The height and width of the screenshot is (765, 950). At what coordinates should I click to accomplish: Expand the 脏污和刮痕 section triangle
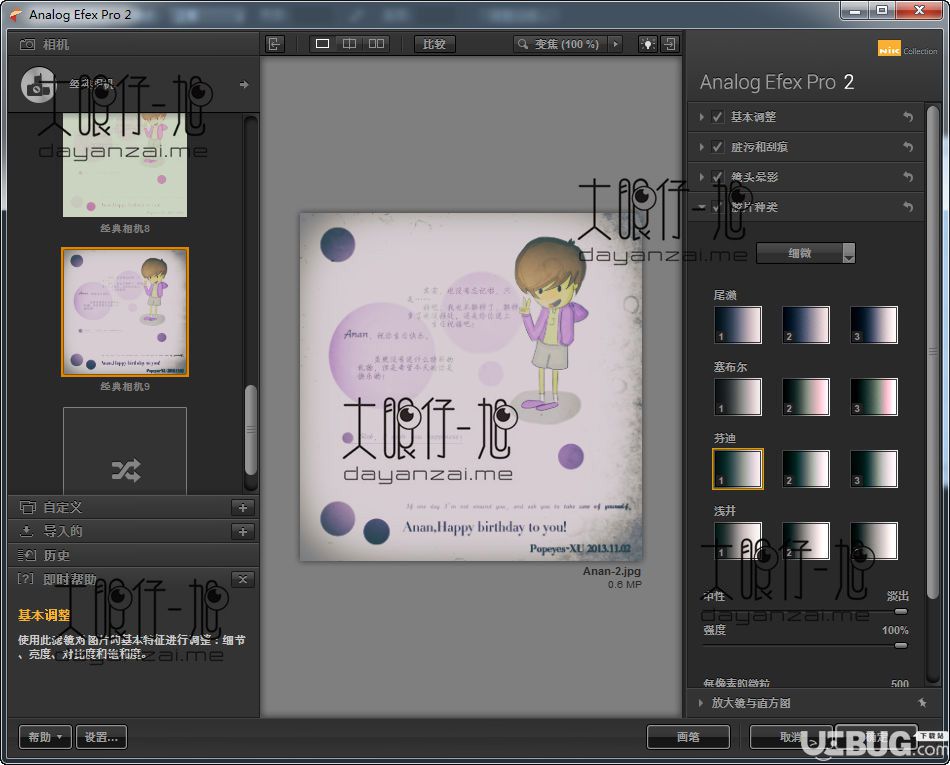click(701, 147)
